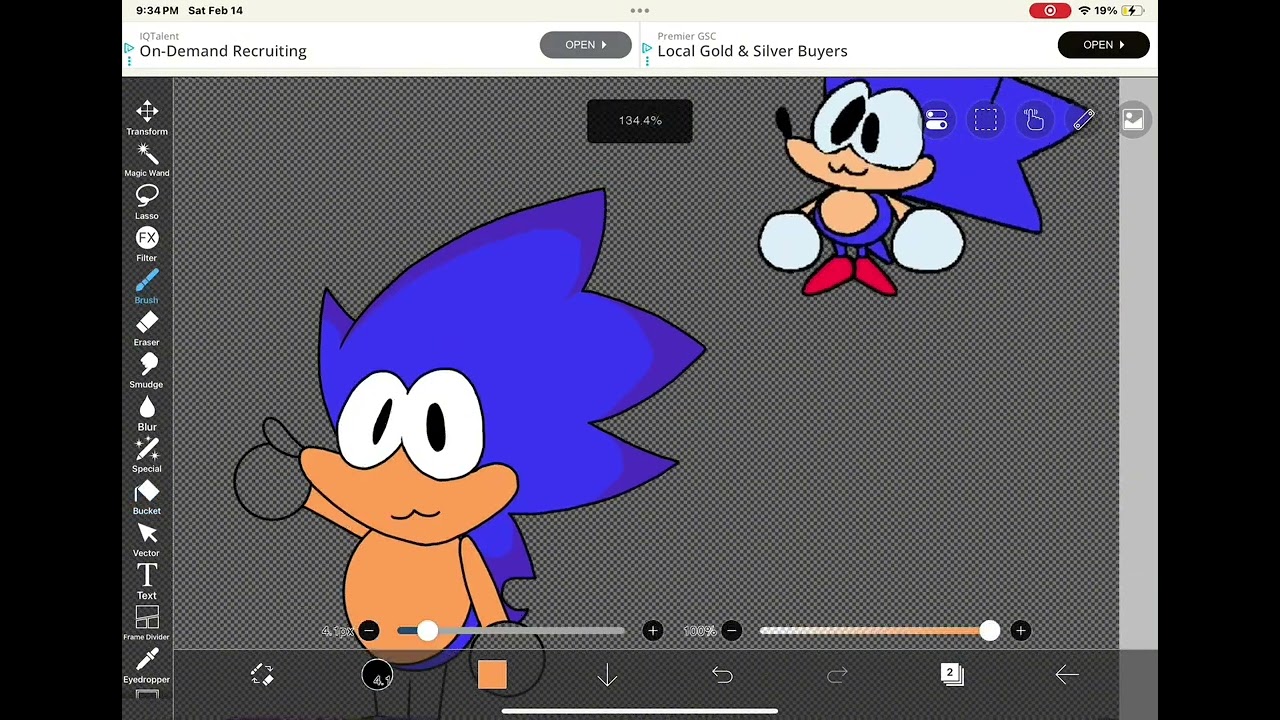Click On-Demand Recruiting ad title
1280x720 pixels.
[223, 51]
